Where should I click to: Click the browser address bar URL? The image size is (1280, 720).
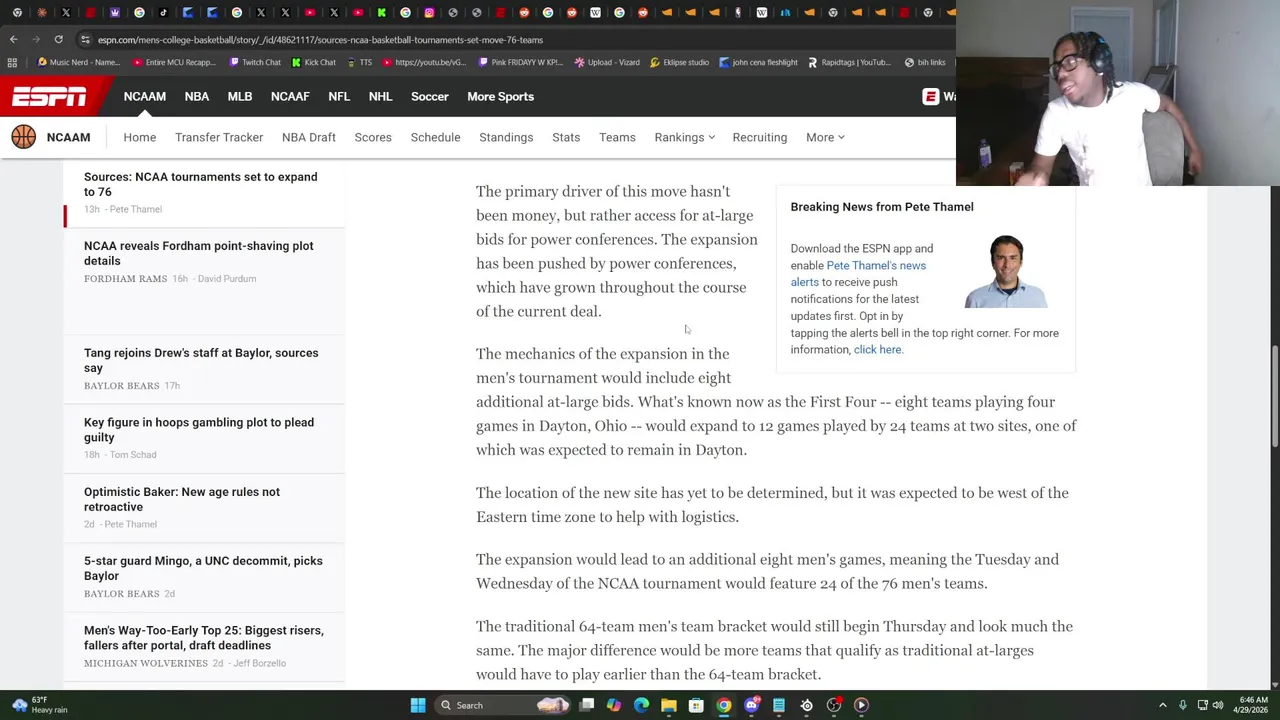[x=320, y=40]
